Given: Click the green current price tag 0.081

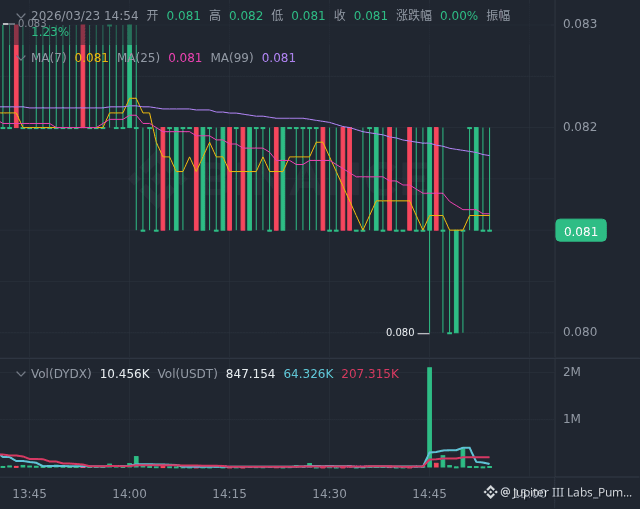Looking at the screenshot, I should point(581,231).
